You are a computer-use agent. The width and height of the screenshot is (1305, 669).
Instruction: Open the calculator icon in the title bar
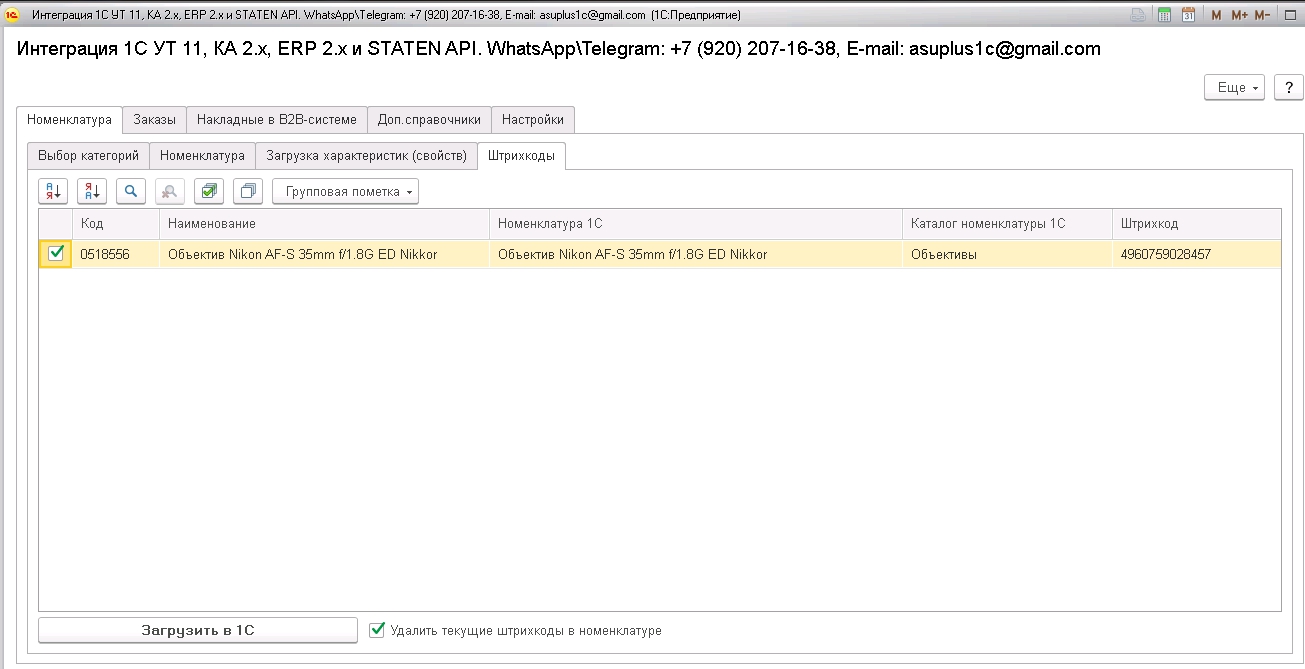click(1164, 15)
